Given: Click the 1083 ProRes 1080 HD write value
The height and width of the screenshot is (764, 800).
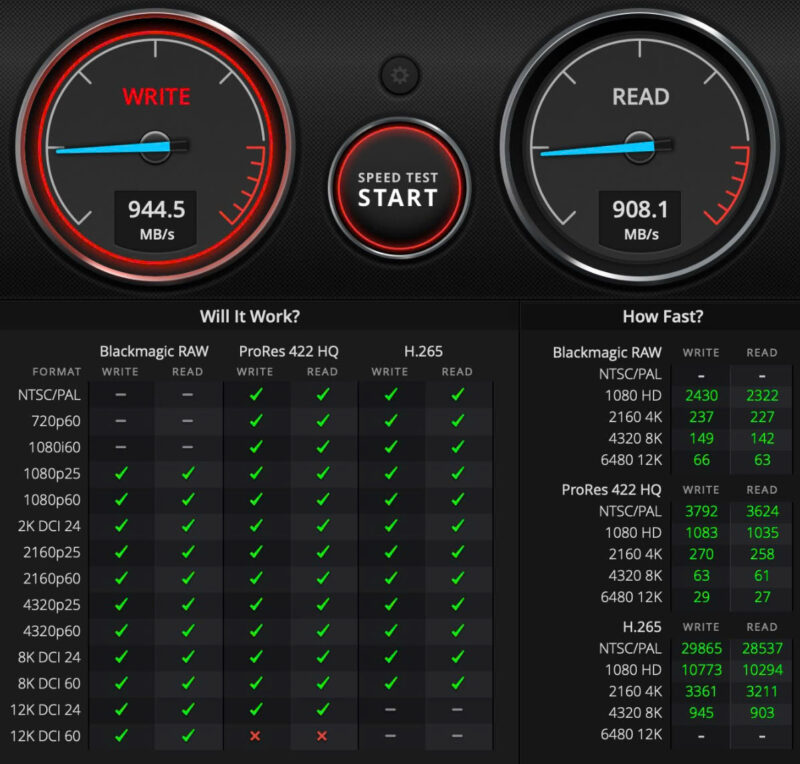Looking at the screenshot, I should [x=702, y=532].
